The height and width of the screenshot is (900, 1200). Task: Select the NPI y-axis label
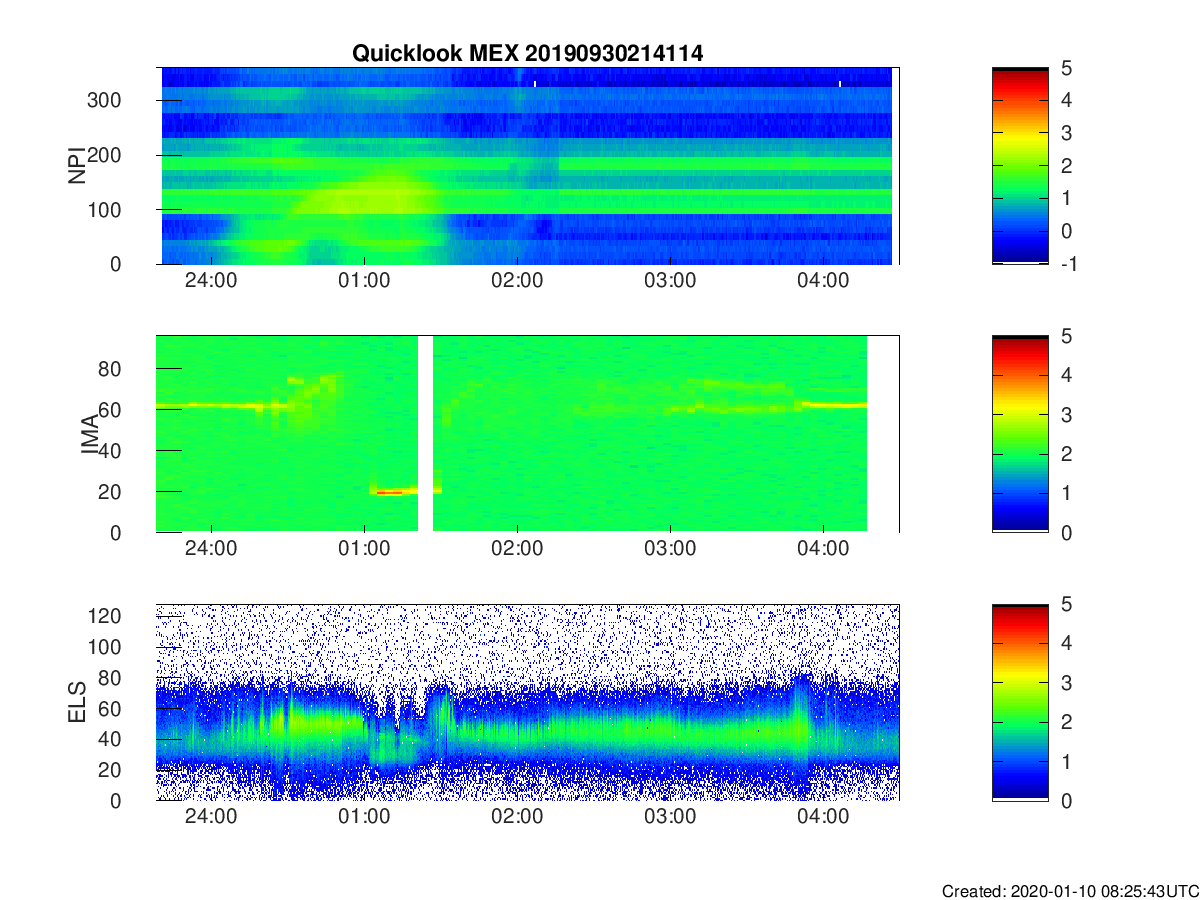[76, 166]
